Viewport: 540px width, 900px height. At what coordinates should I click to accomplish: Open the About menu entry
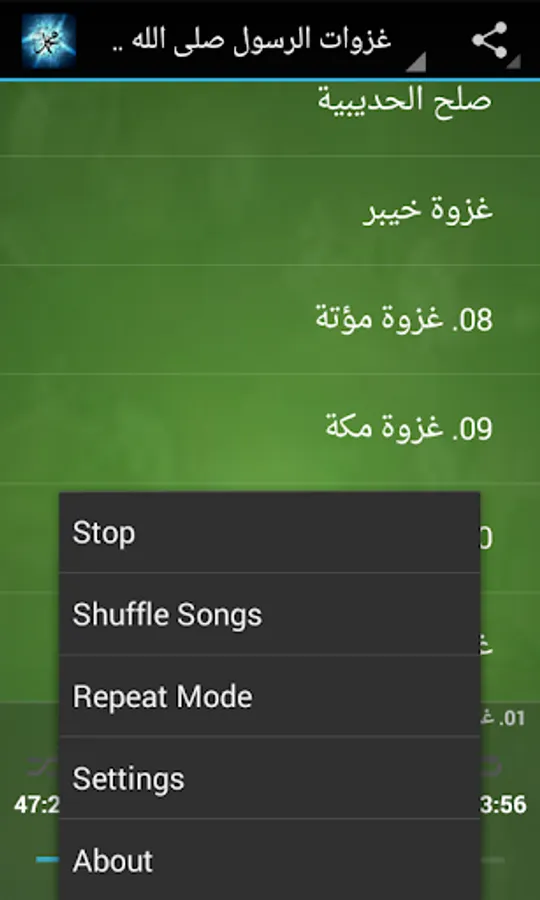tap(269, 860)
